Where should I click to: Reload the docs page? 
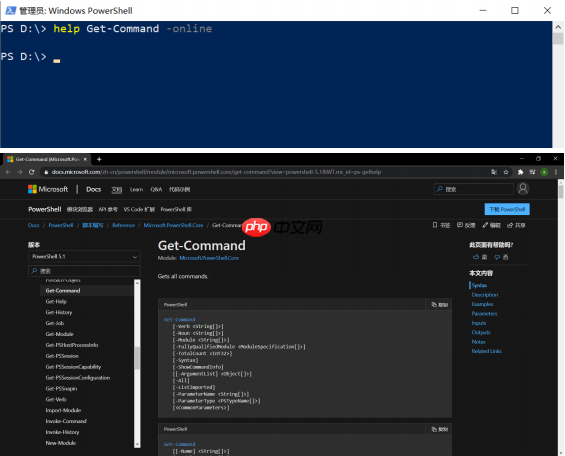(x=31, y=172)
